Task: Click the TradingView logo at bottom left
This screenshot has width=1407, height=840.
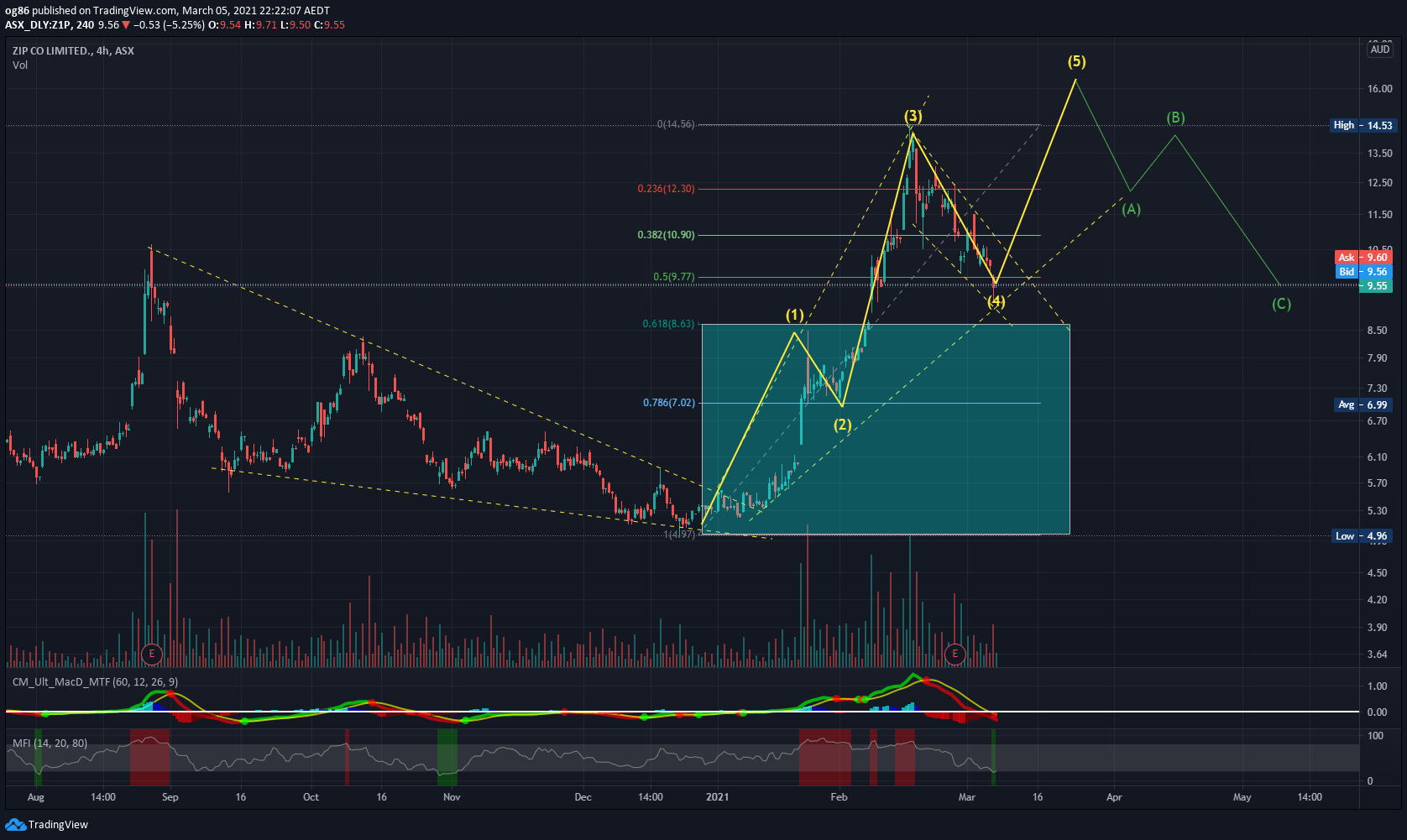Action: [46, 825]
